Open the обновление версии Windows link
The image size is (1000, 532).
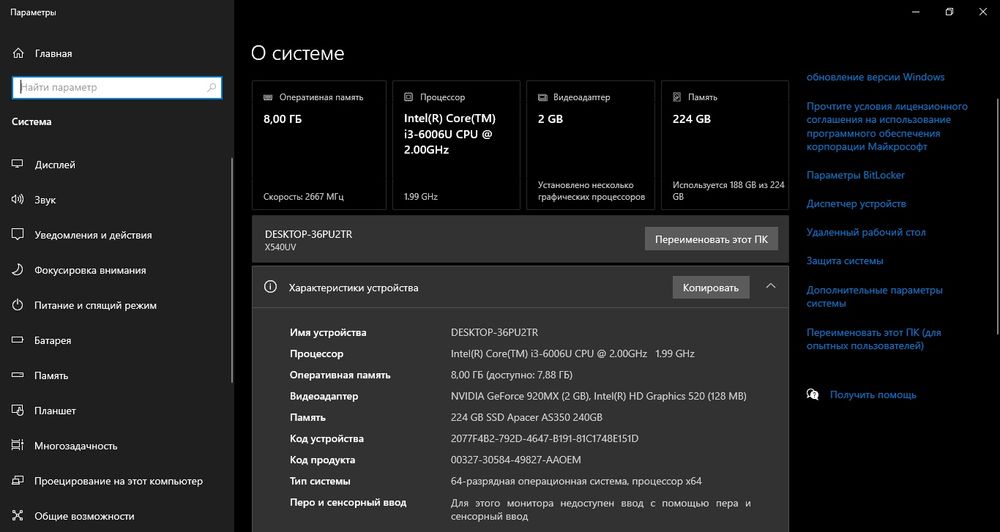click(875, 77)
